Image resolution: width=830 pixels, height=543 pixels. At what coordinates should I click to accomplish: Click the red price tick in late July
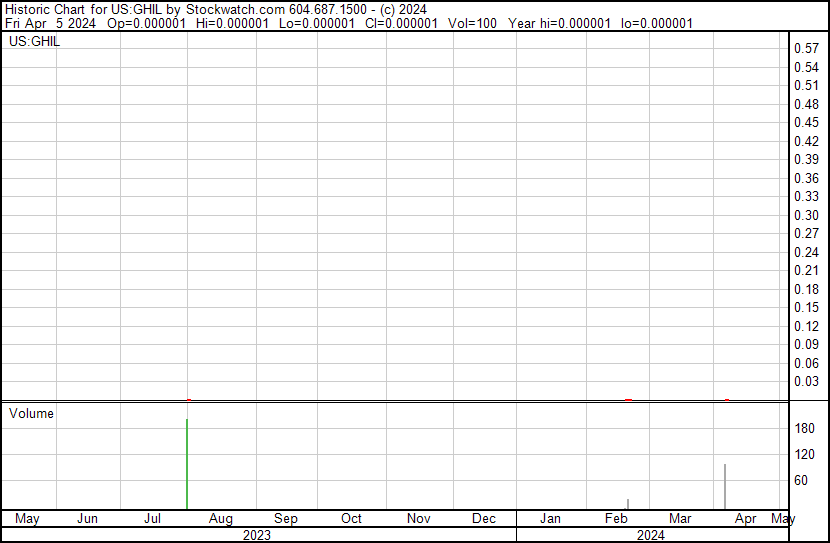[189, 400]
